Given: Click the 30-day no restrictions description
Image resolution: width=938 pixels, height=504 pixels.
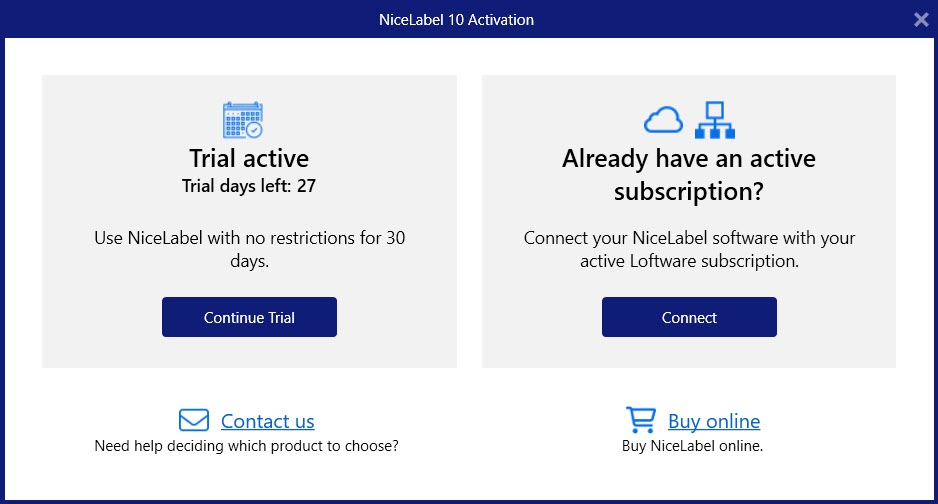Looking at the screenshot, I should [x=249, y=249].
